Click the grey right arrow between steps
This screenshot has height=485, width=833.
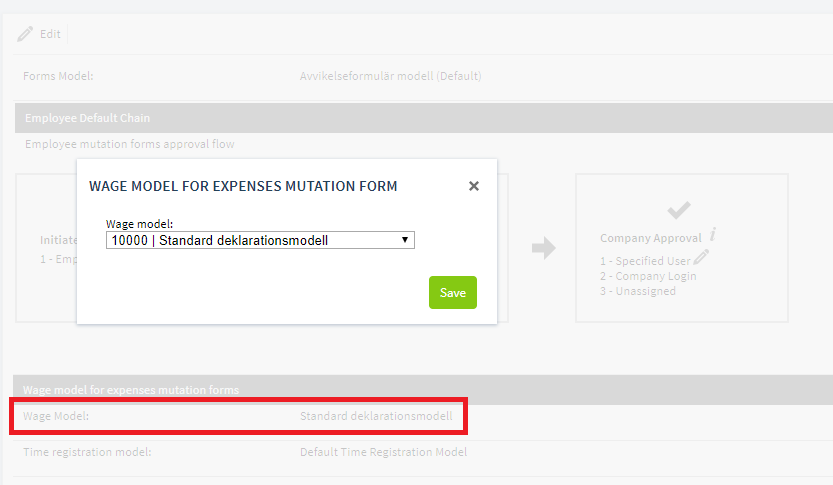tap(543, 248)
